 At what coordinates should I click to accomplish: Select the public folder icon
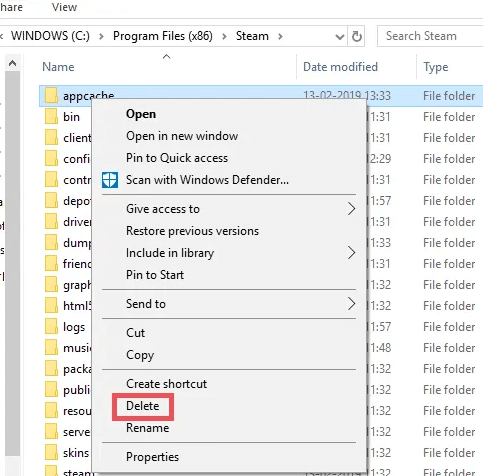51,390
